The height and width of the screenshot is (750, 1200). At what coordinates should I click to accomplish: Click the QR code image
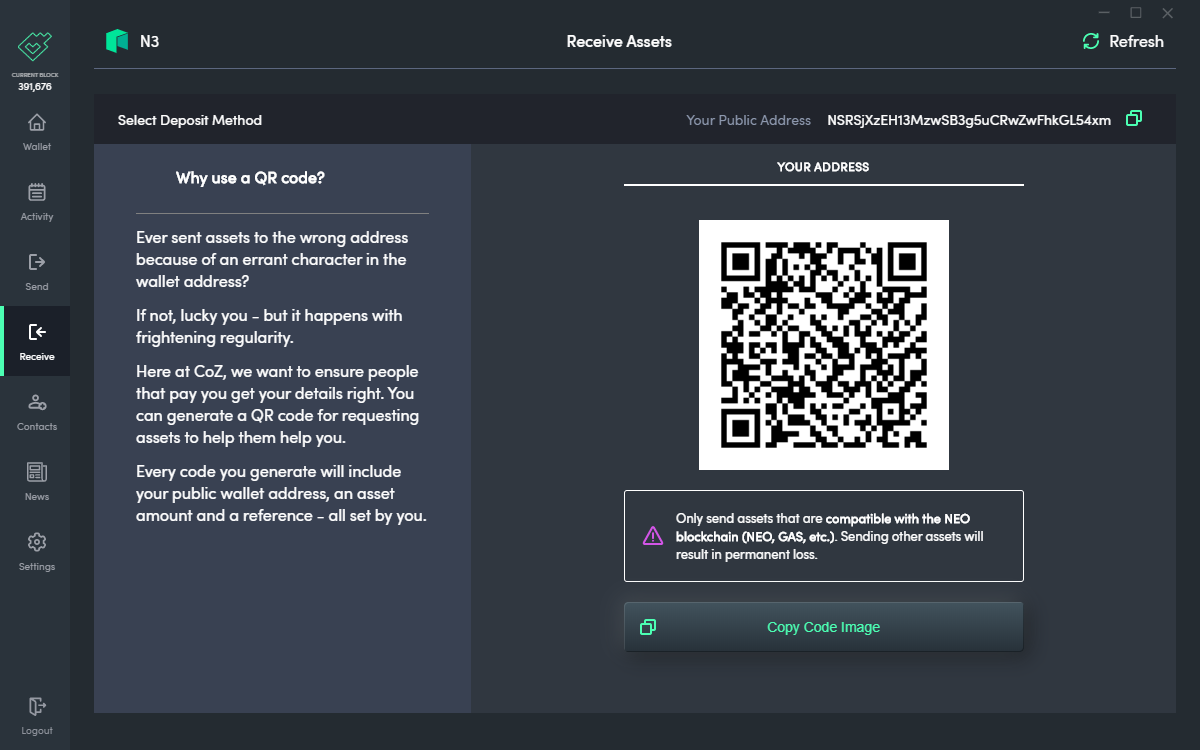823,344
